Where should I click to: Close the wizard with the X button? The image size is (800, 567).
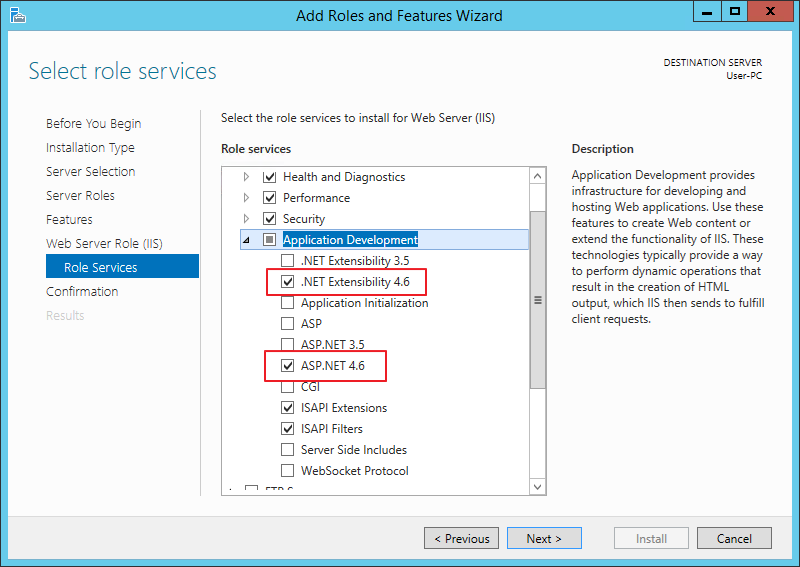(x=773, y=12)
